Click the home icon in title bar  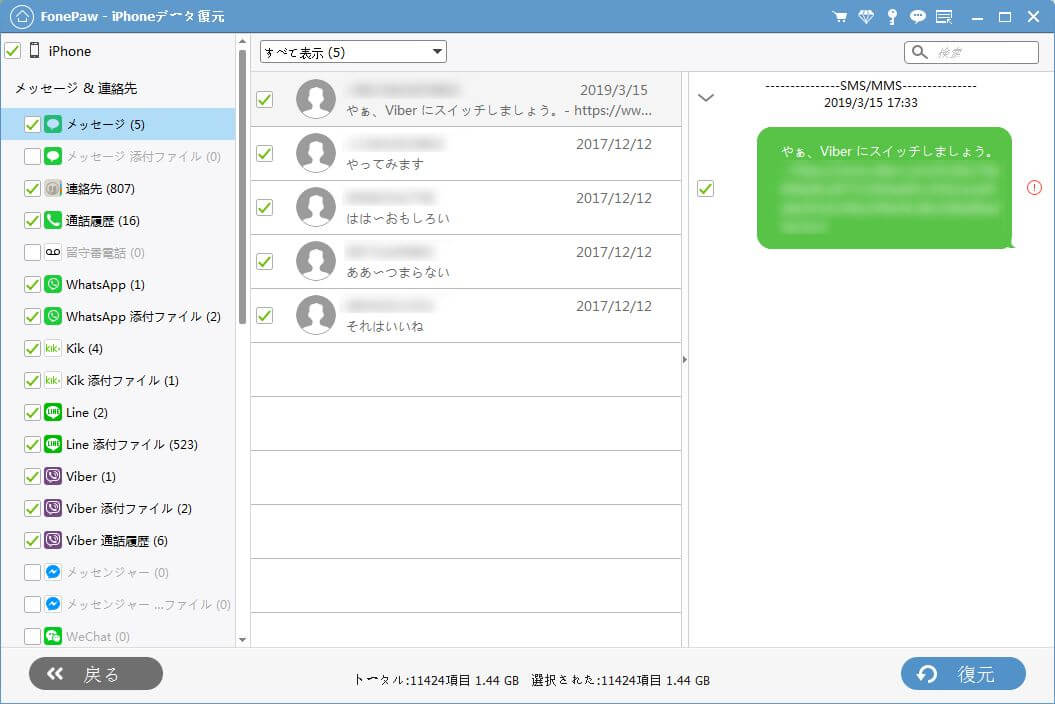pos(22,16)
